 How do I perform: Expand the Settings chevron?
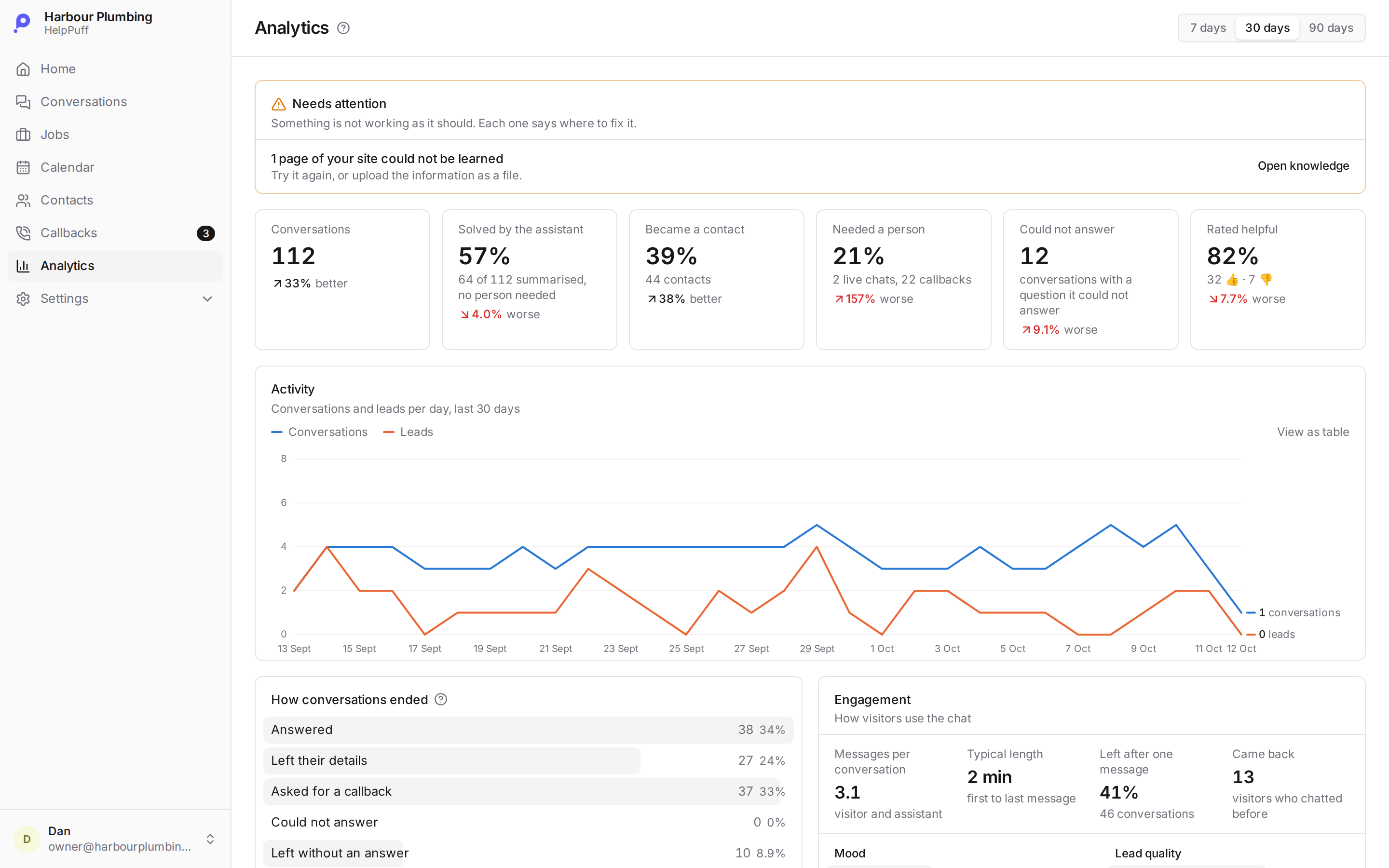(x=207, y=298)
